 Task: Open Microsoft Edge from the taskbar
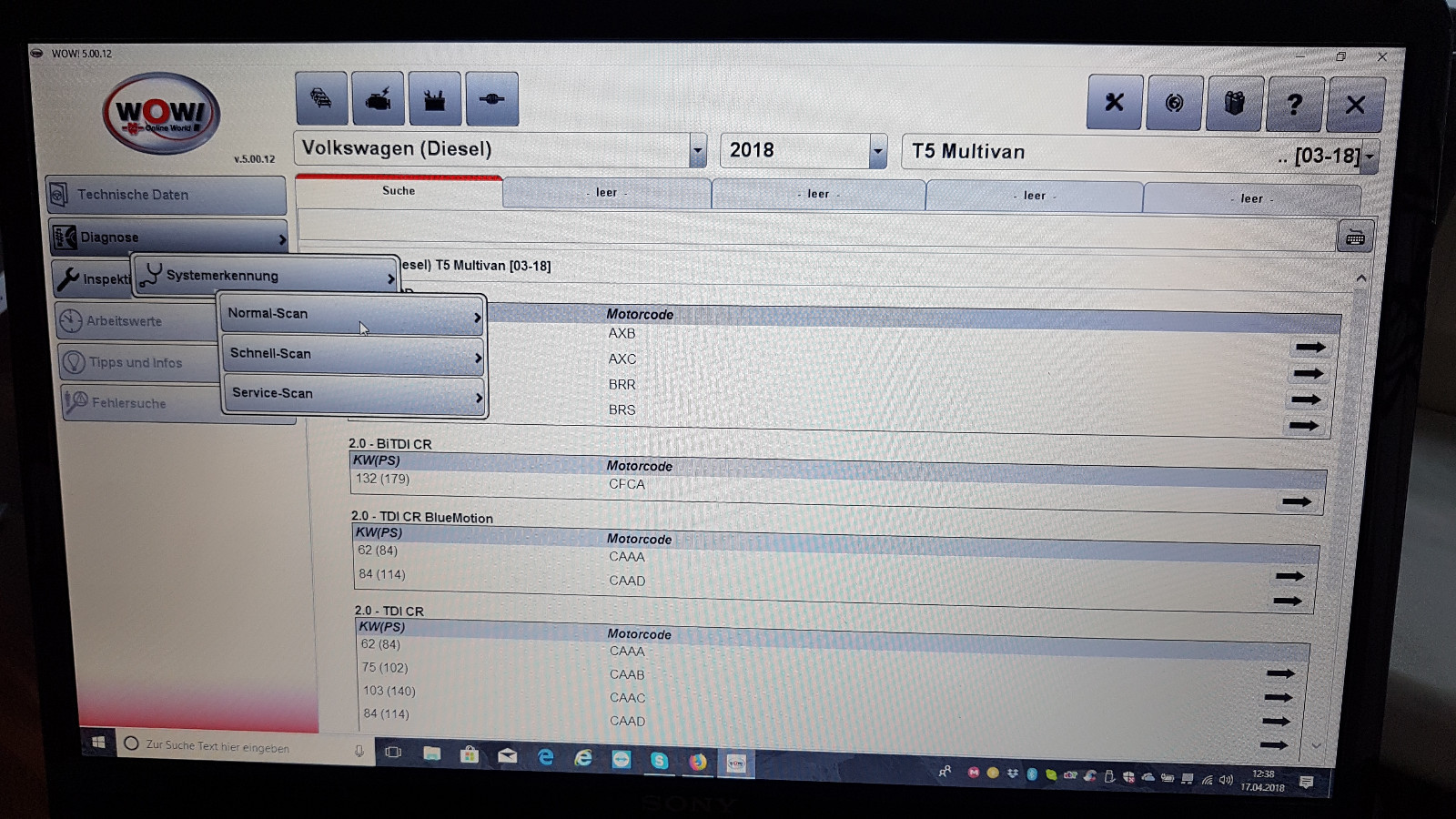click(546, 757)
